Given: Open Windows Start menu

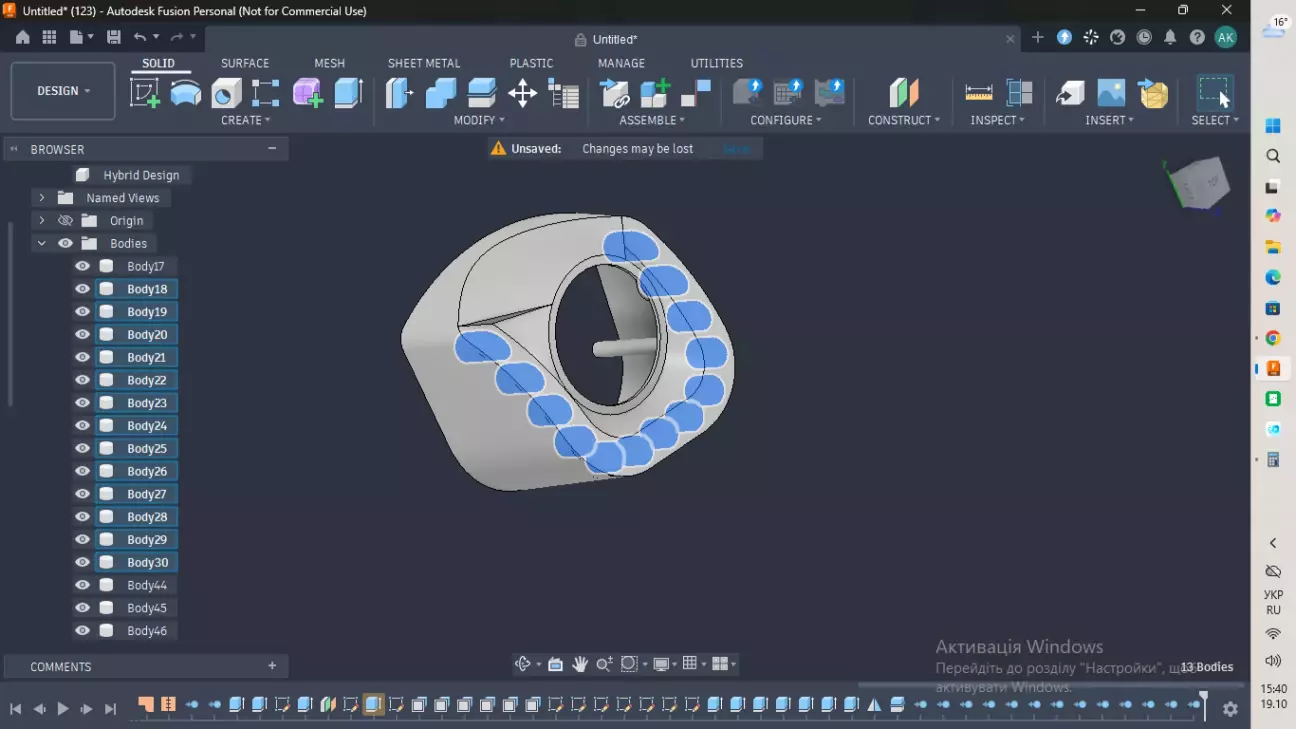Looking at the screenshot, I should pos(1273,126).
